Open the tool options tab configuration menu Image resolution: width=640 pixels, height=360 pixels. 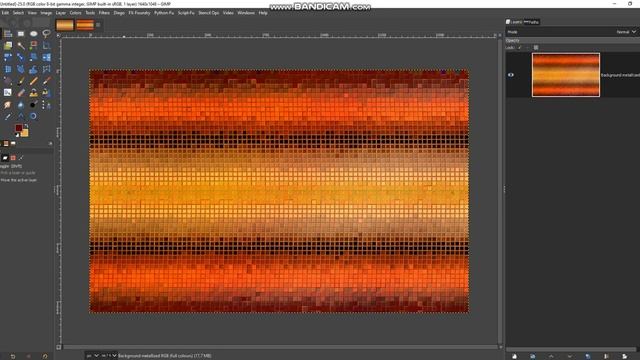pyautogui.click(x=50, y=144)
